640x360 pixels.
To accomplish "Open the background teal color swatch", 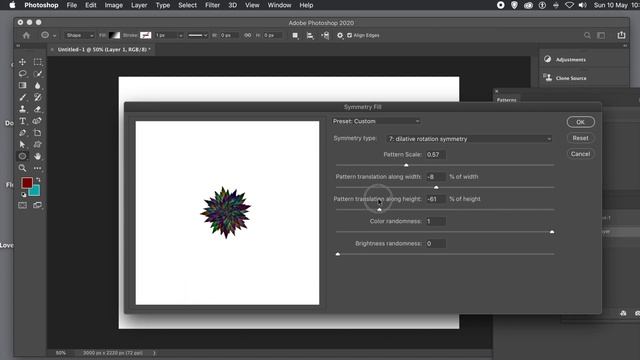I will (36, 191).
